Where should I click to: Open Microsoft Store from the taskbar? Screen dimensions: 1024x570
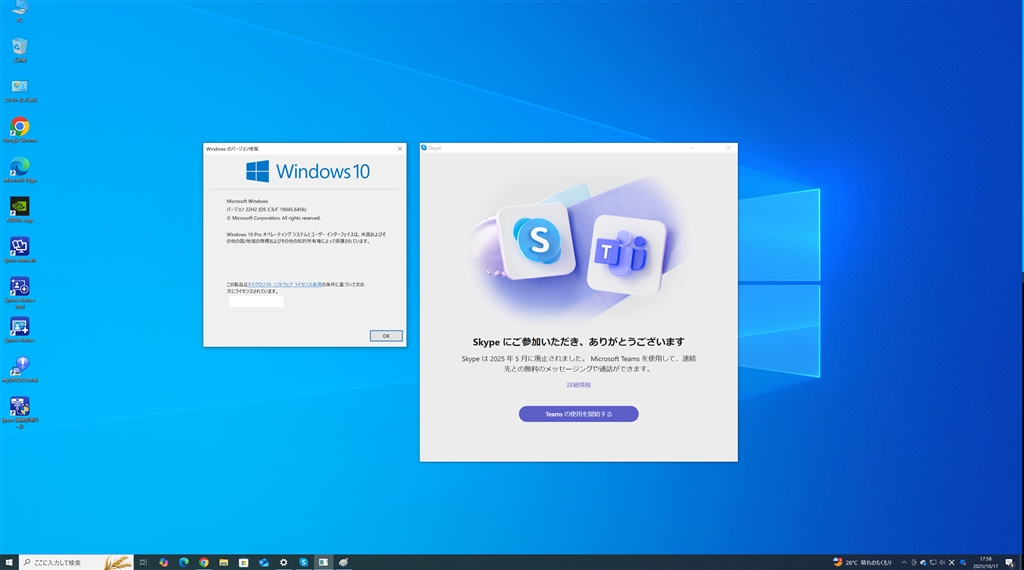[x=244, y=562]
